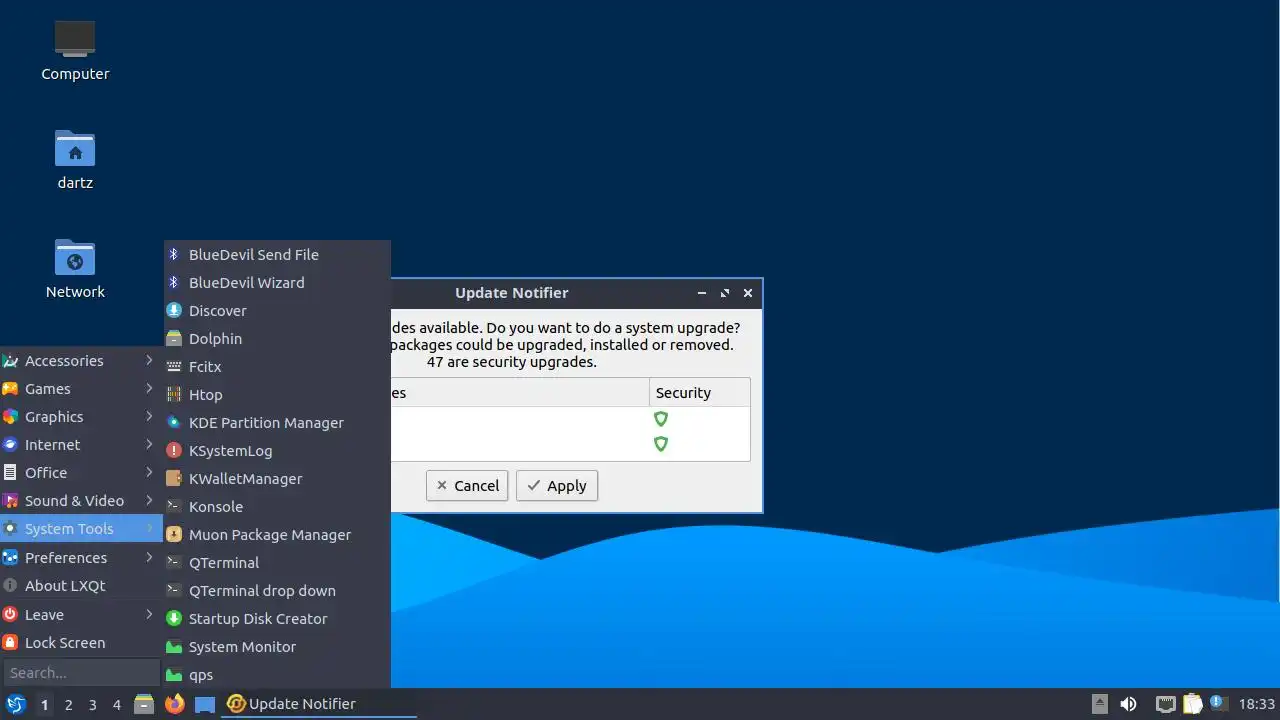Launch Startup Disk Creator
Screen dimensions: 1280x720
pos(277,618)
